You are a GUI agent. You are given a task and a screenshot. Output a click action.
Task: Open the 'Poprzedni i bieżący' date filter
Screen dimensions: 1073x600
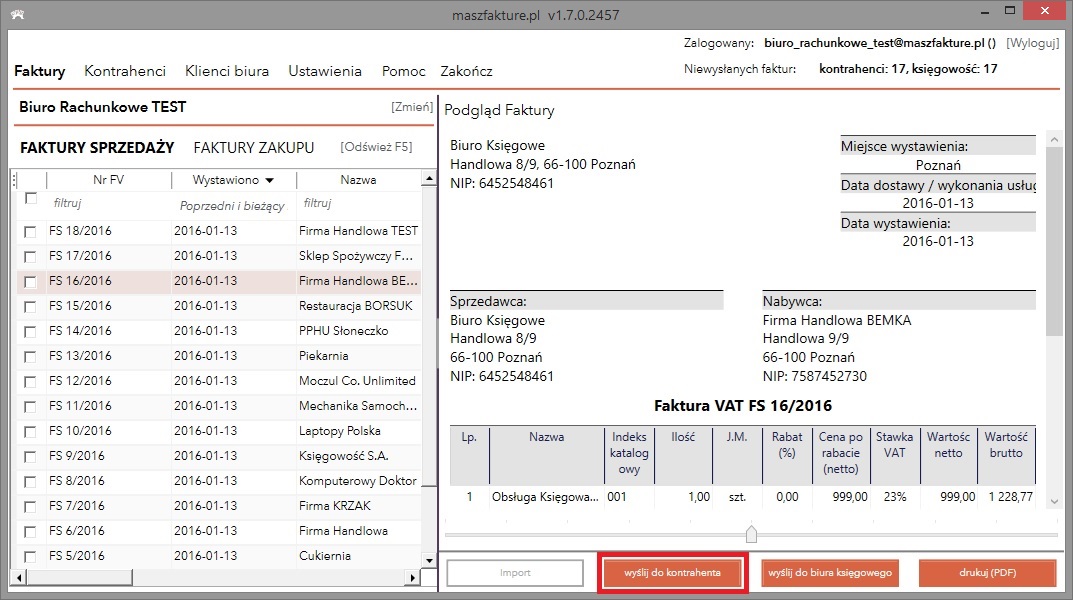tap(233, 205)
